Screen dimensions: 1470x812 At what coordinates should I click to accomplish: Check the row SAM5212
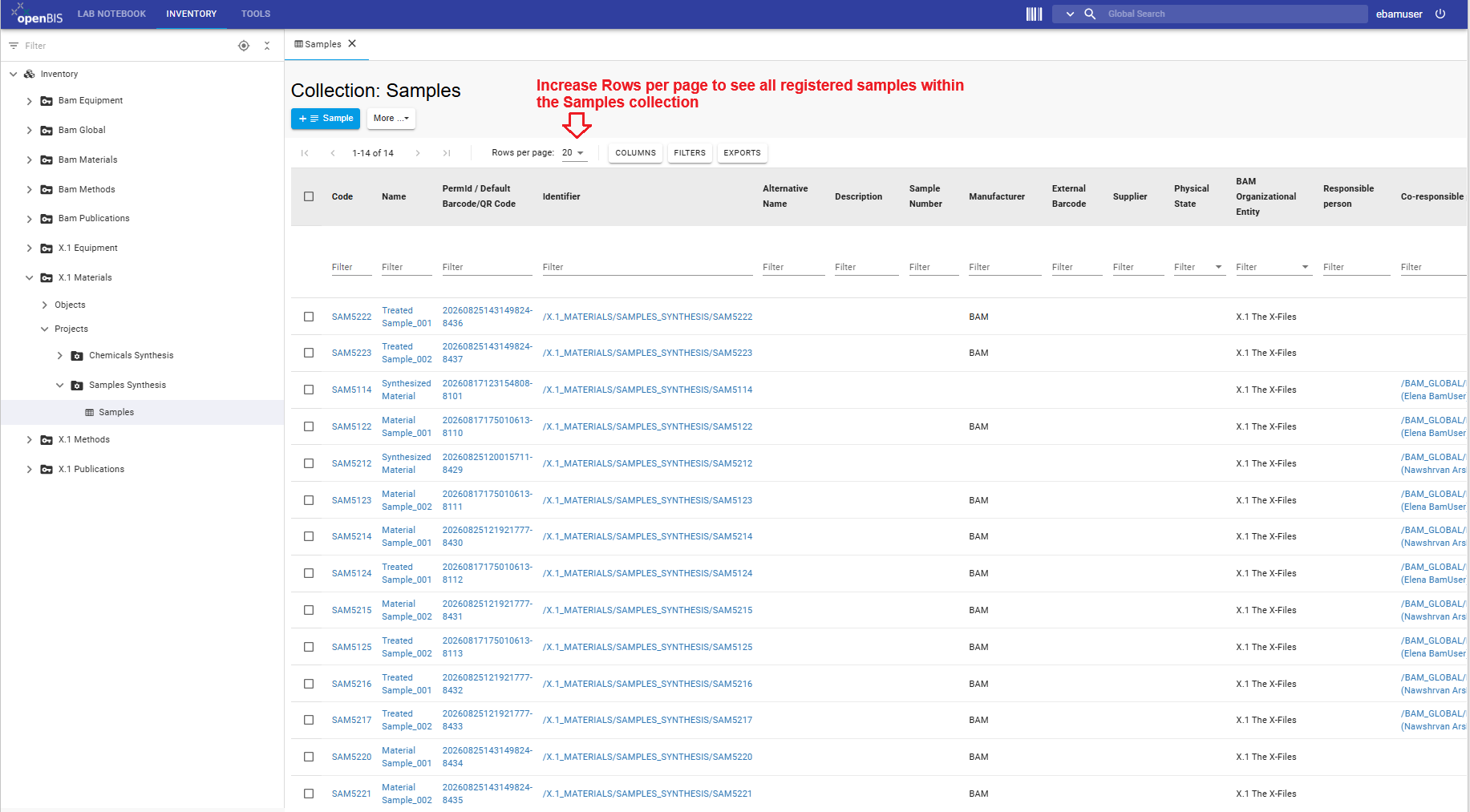coord(309,463)
